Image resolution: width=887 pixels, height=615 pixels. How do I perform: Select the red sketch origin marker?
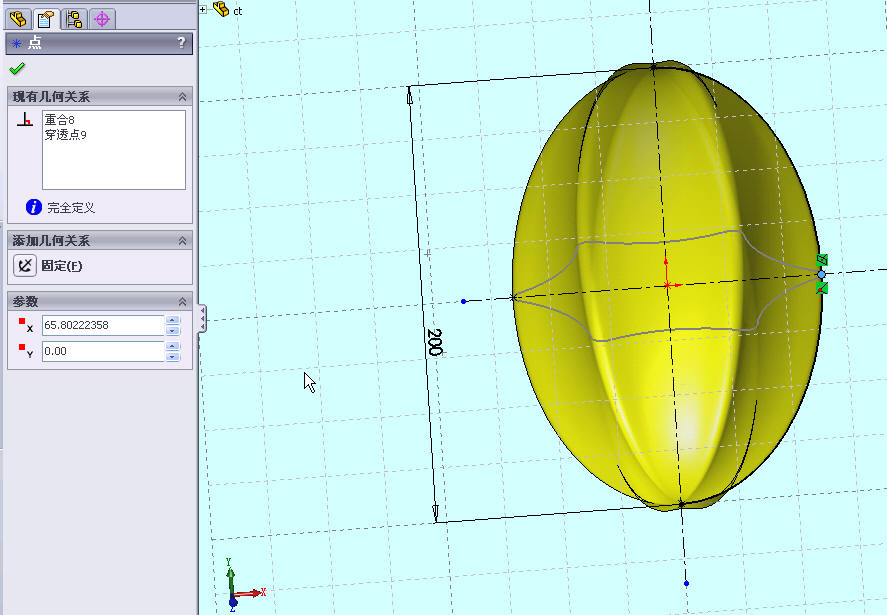point(668,285)
